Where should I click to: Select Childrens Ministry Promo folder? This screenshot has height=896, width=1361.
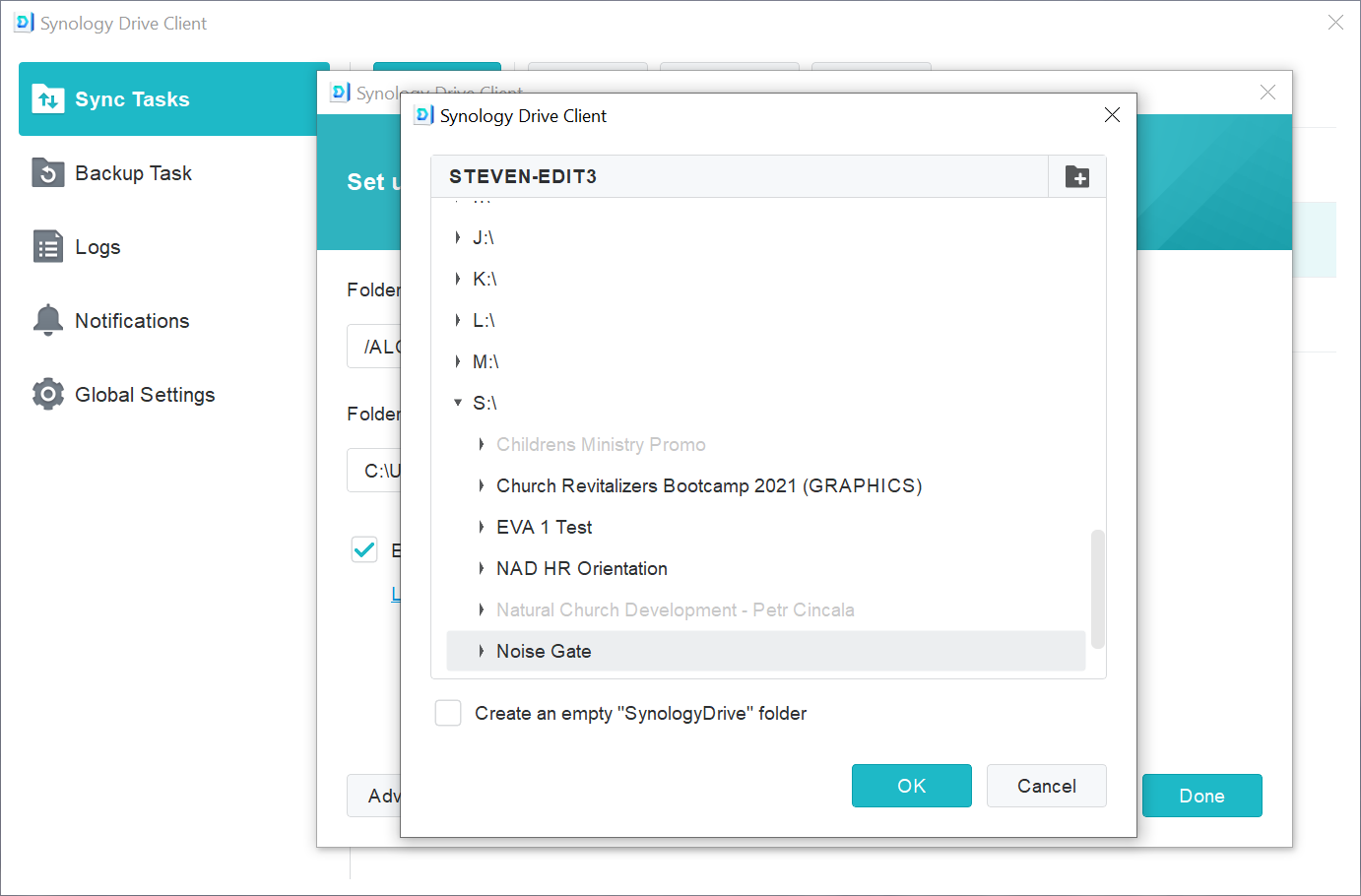[x=601, y=444]
